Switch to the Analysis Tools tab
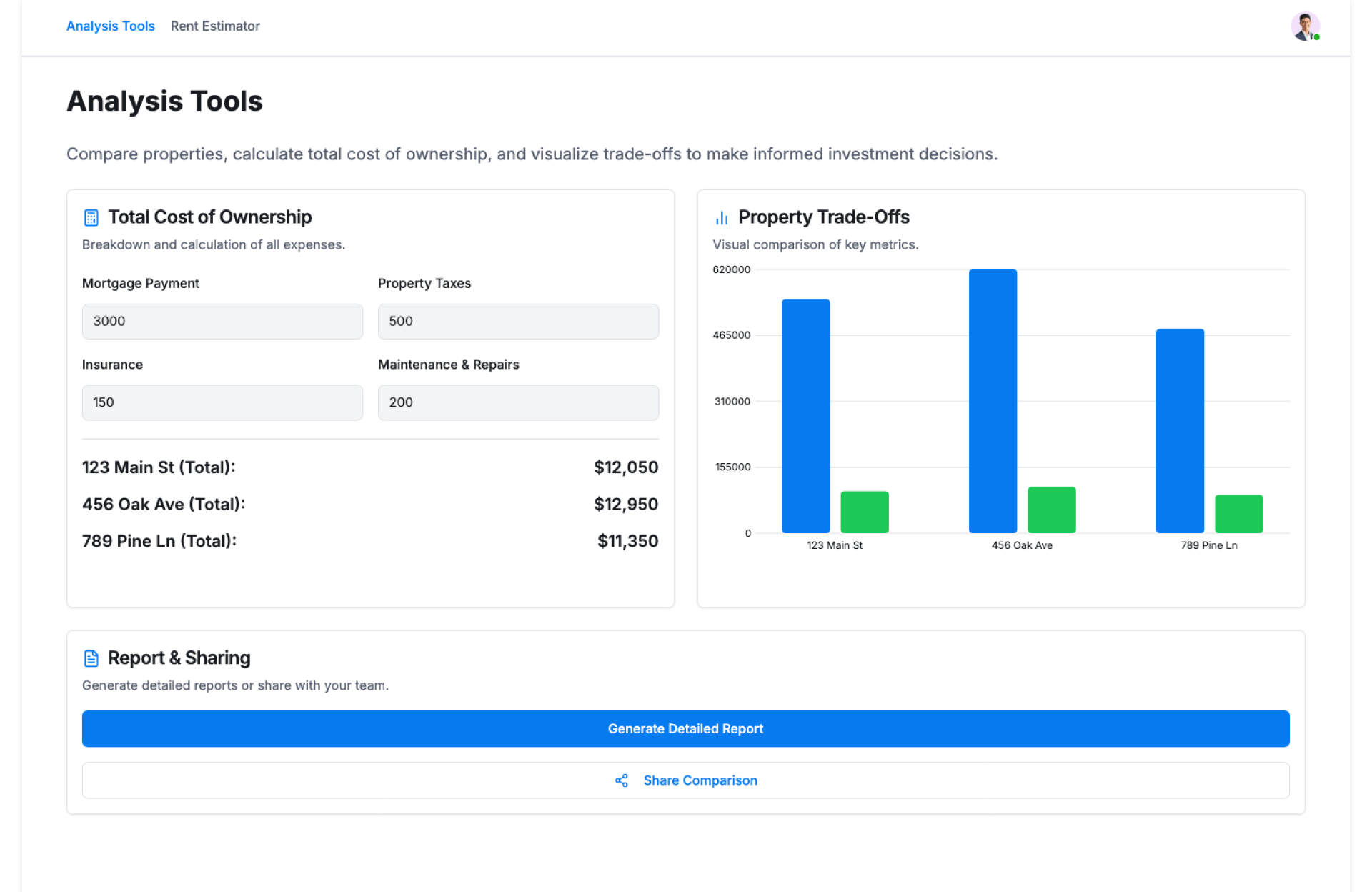The image size is (1372, 892). [110, 26]
